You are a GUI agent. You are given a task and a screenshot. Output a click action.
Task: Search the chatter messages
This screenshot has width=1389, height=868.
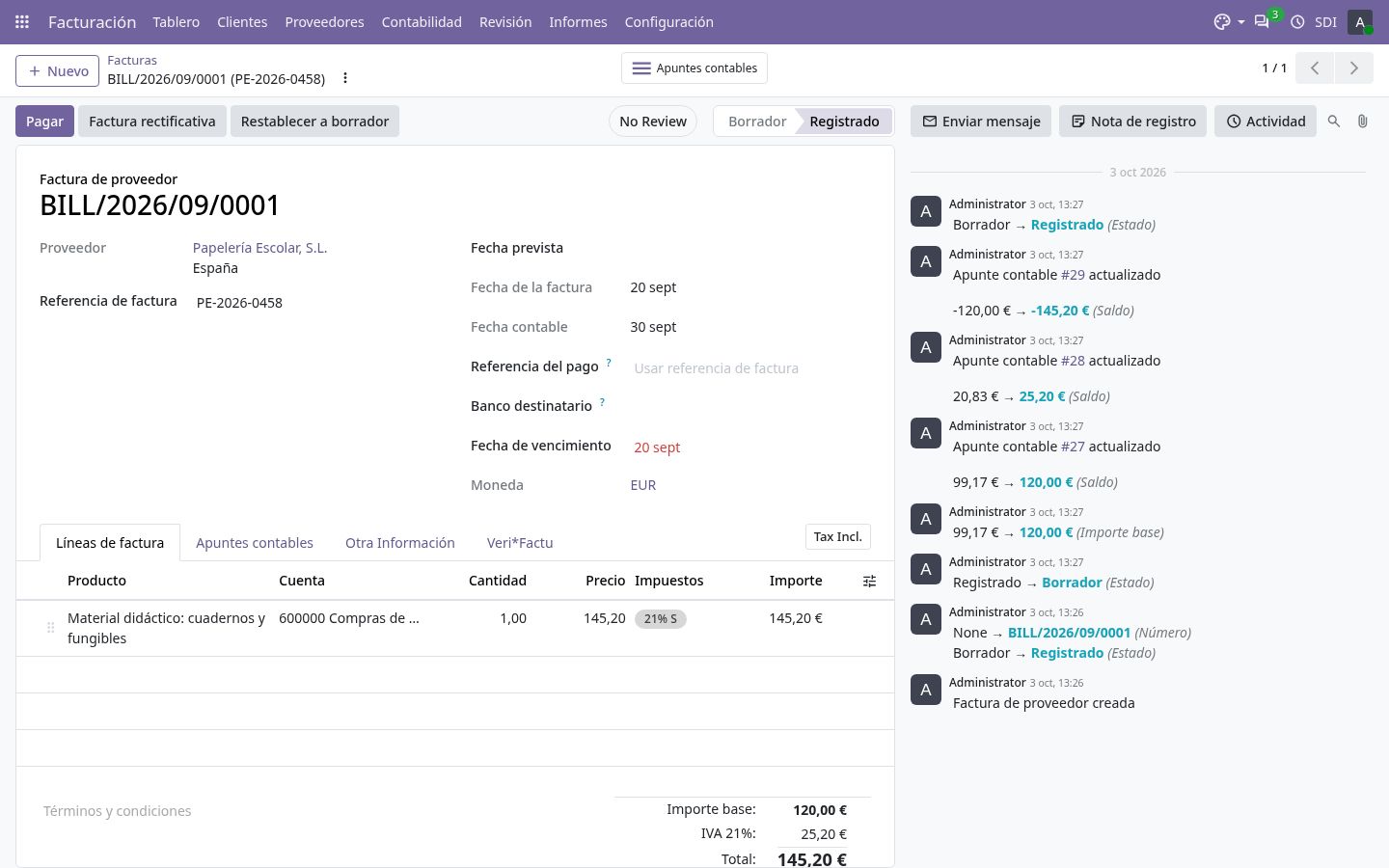[1334, 122]
